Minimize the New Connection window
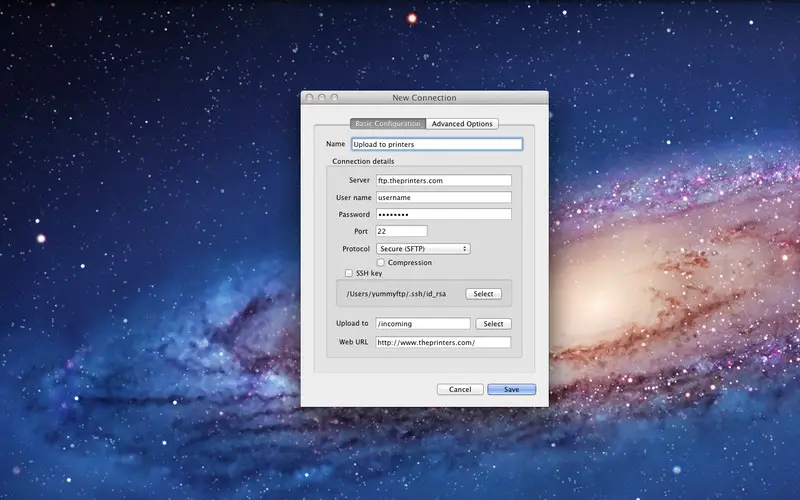This screenshot has width=800, height=500. (x=321, y=97)
